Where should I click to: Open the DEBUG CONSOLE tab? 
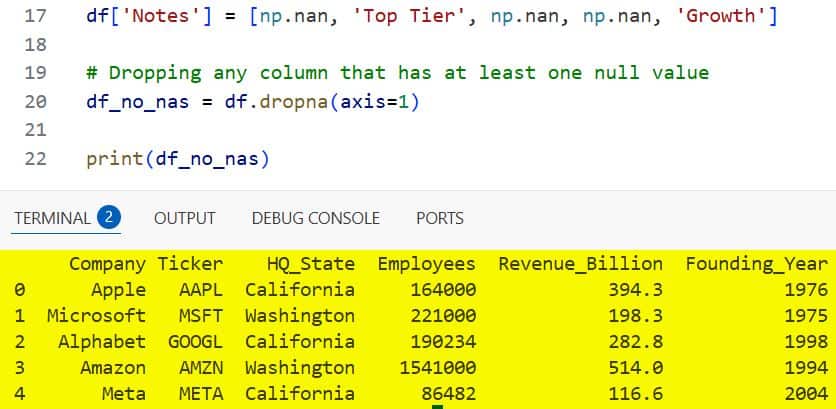(316, 218)
